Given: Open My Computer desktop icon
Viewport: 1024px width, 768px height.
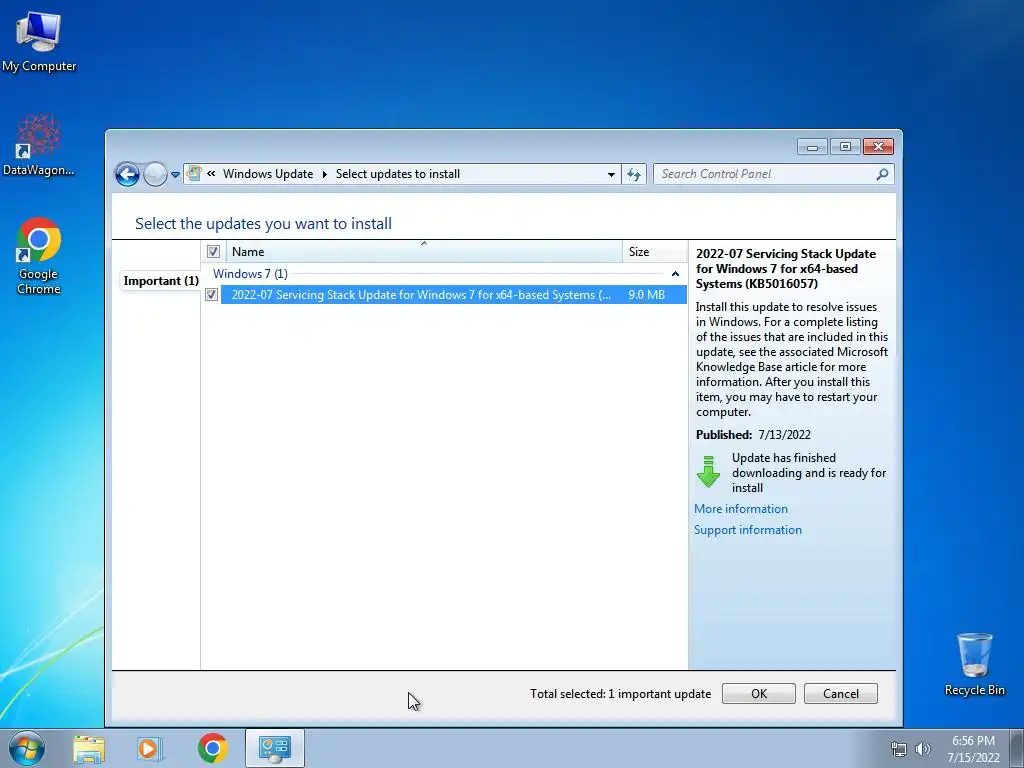Looking at the screenshot, I should [39, 41].
